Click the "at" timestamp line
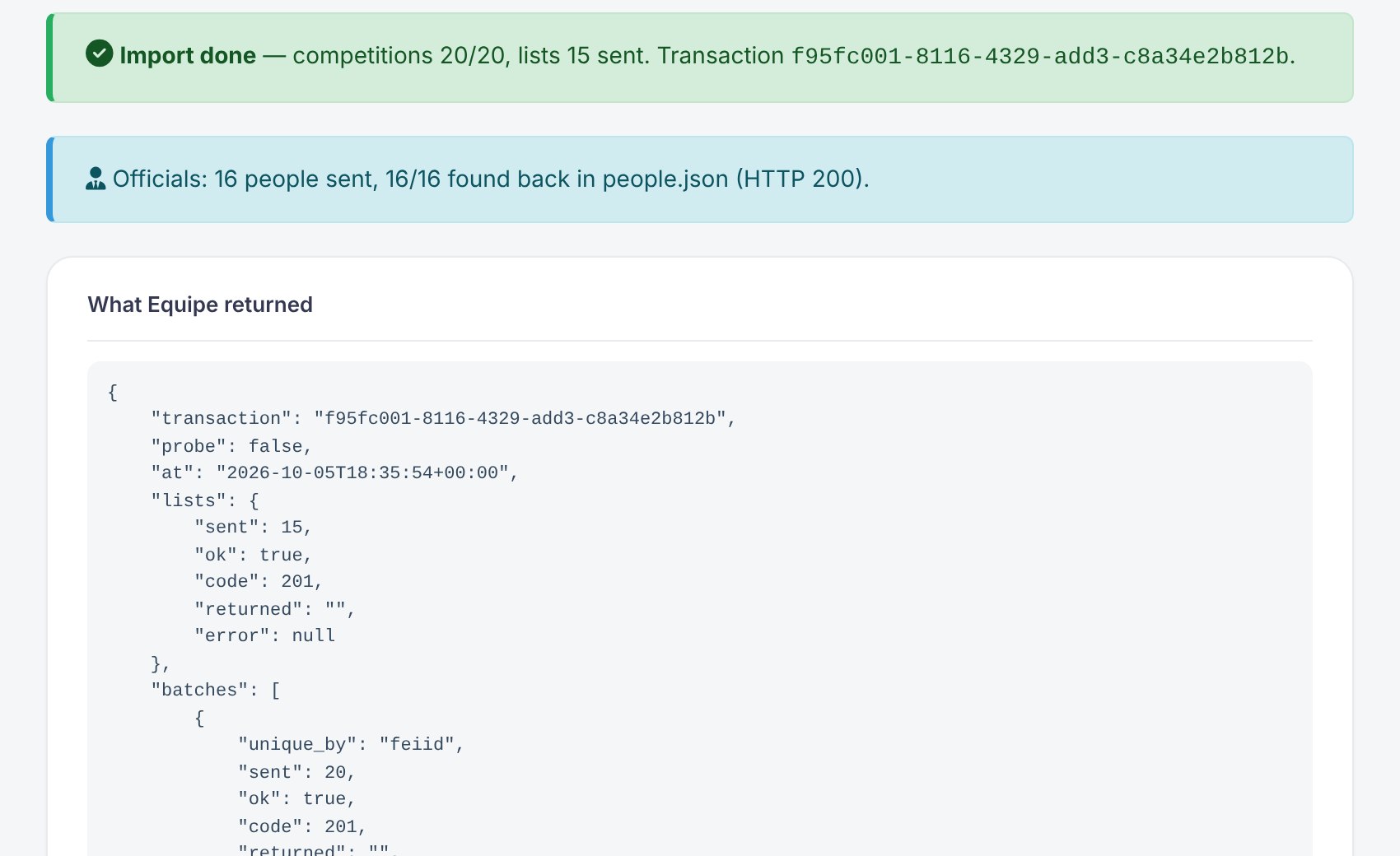1400x856 pixels. coord(334,473)
